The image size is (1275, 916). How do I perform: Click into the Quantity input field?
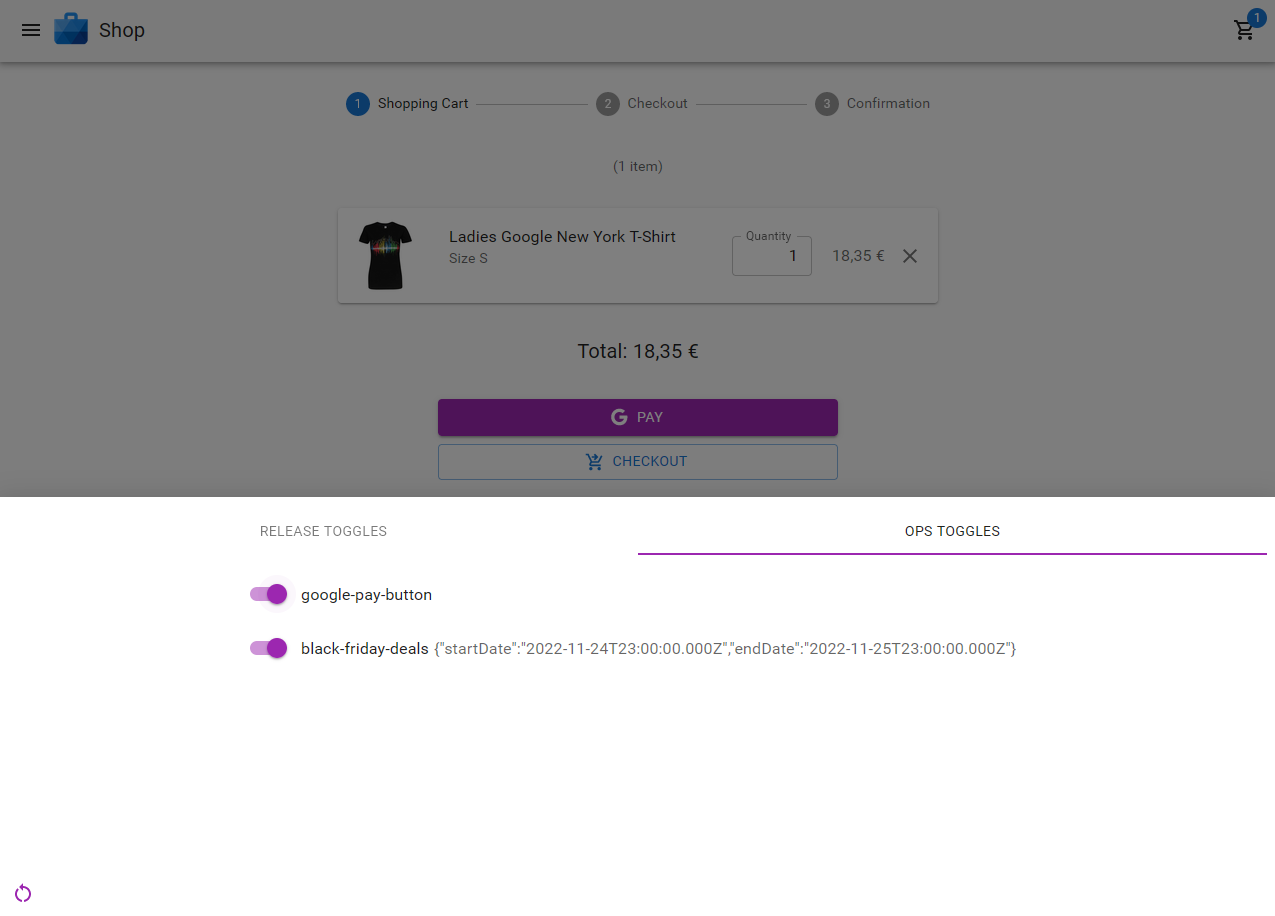[772, 256]
